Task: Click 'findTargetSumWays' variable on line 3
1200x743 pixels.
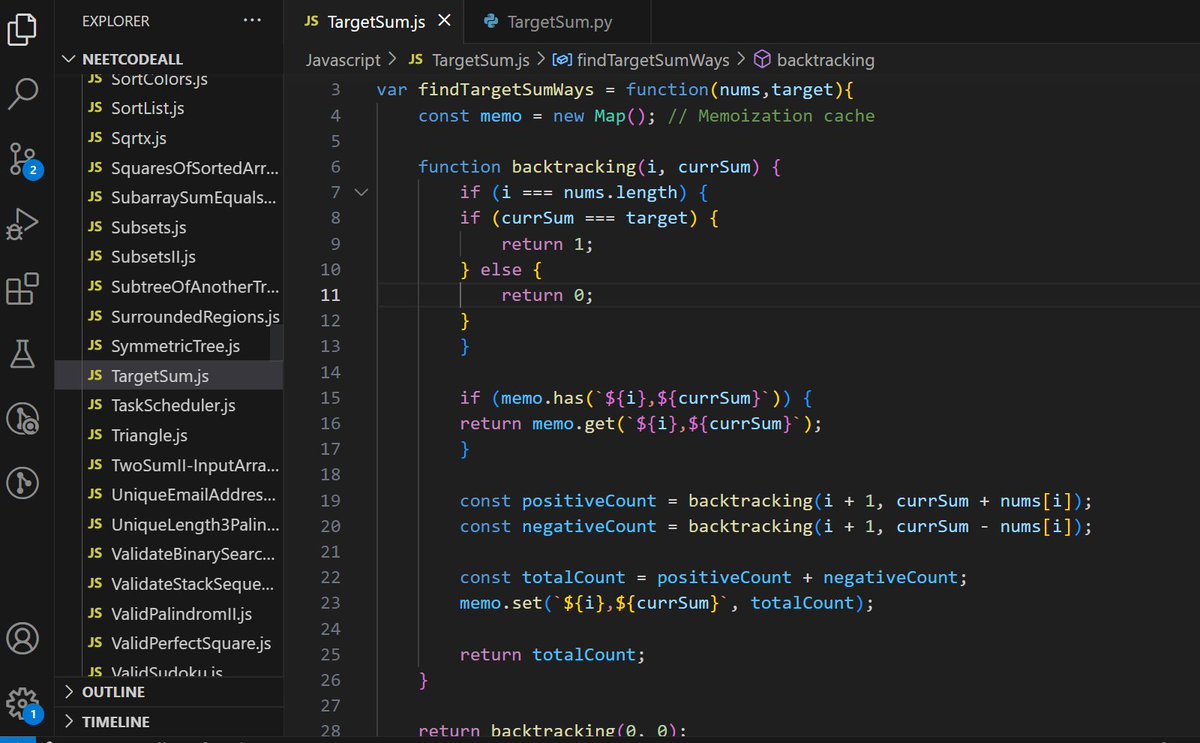Action: pyautogui.click(x=506, y=90)
